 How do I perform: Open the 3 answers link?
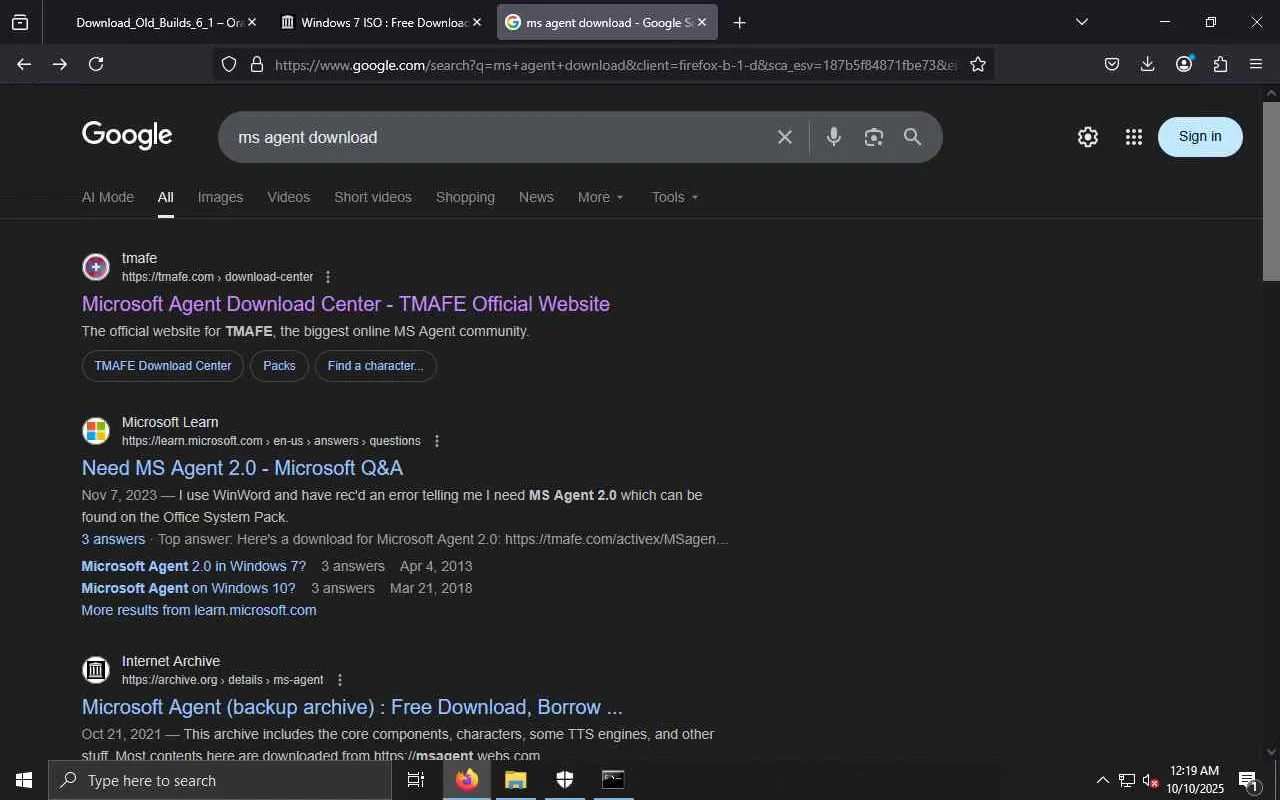(113, 539)
